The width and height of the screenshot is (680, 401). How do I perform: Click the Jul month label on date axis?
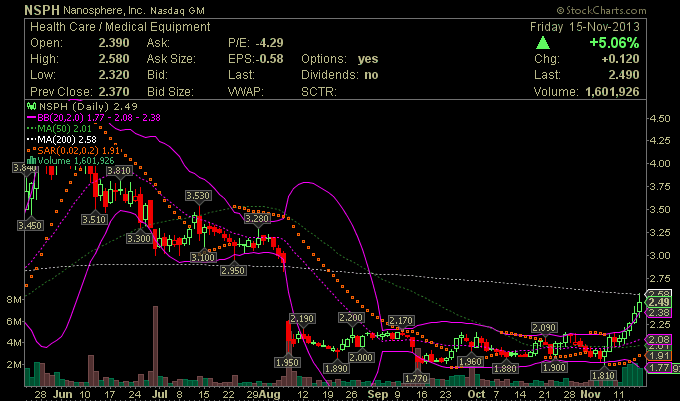click(160, 394)
